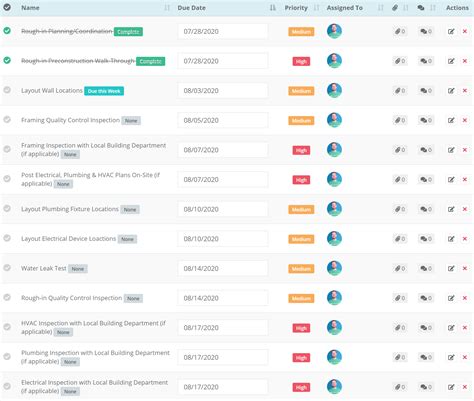Check off the Water Leak Test task
The height and width of the screenshot is (401, 474).
pyautogui.click(x=7, y=268)
